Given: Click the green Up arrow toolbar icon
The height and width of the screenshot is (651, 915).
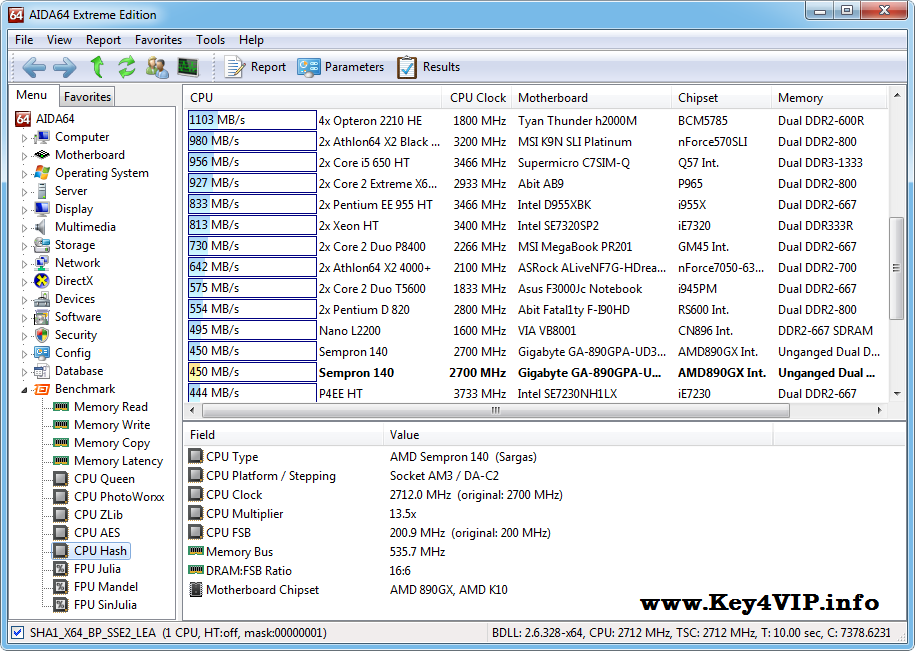Looking at the screenshot, I should point(97,67).
